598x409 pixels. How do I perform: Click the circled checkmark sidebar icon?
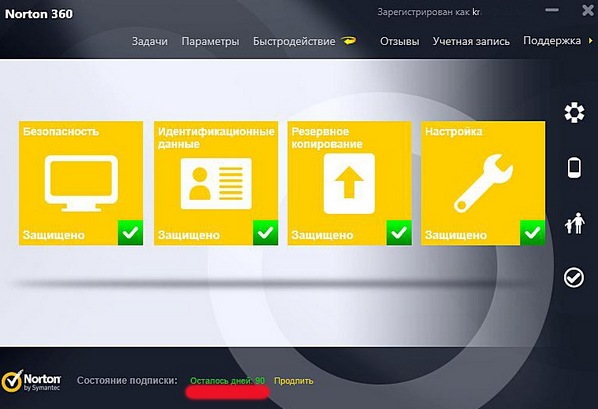574,277
